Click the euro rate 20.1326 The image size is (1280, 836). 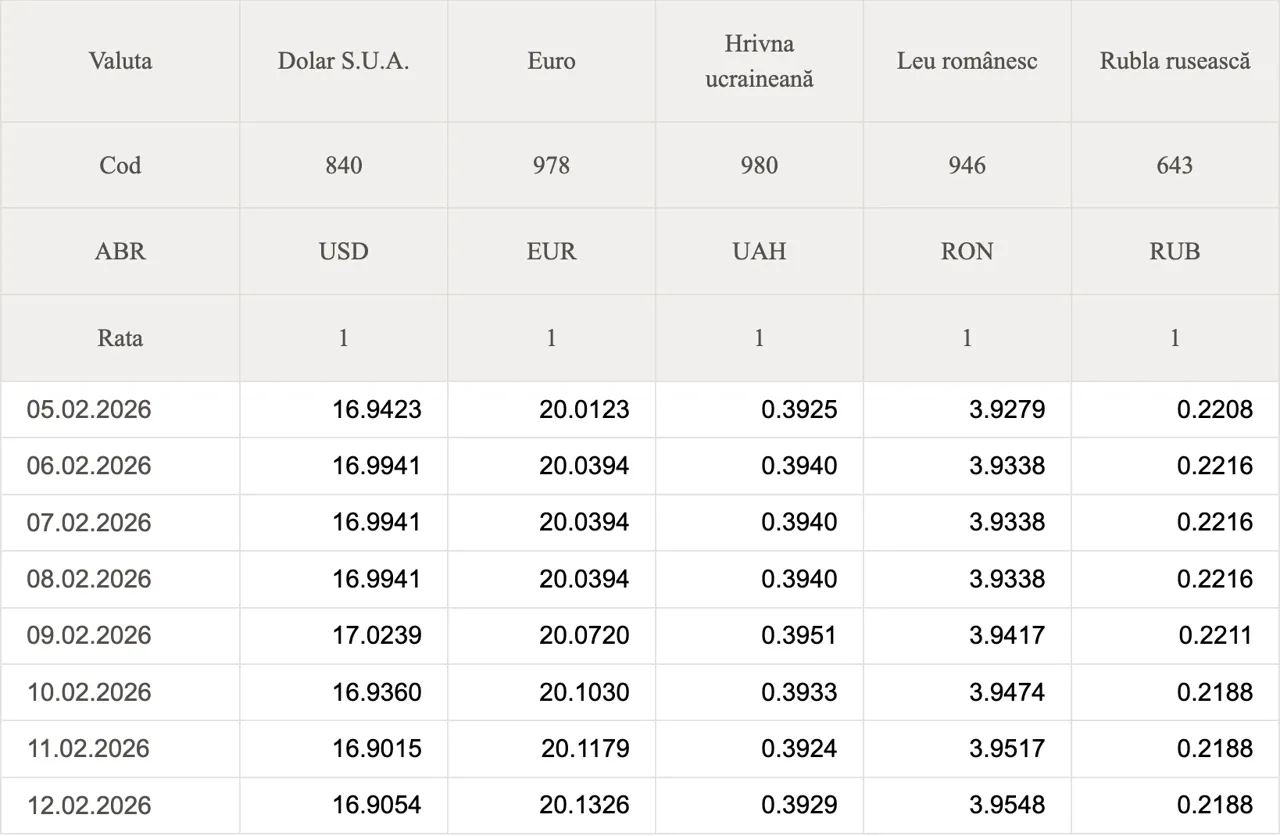click(x=585, y=805)
